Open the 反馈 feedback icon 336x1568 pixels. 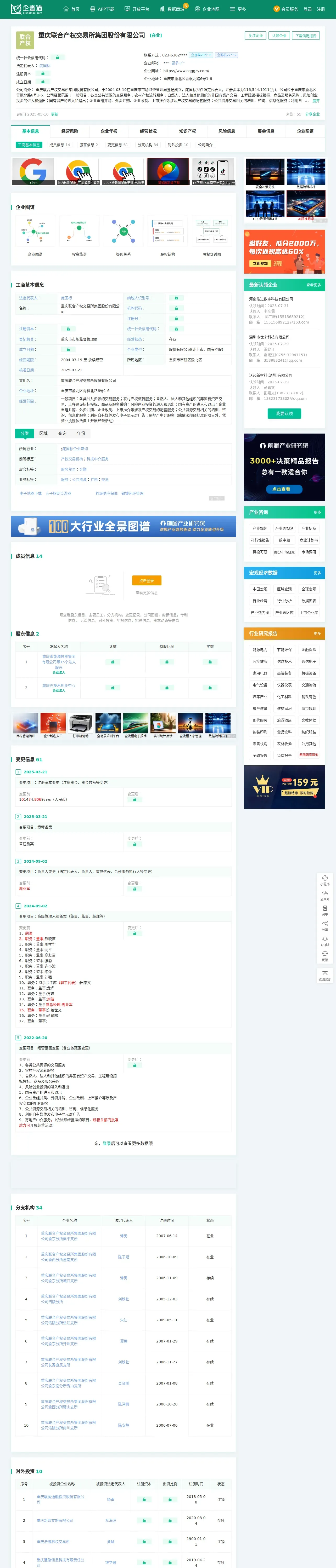(324, 956)
